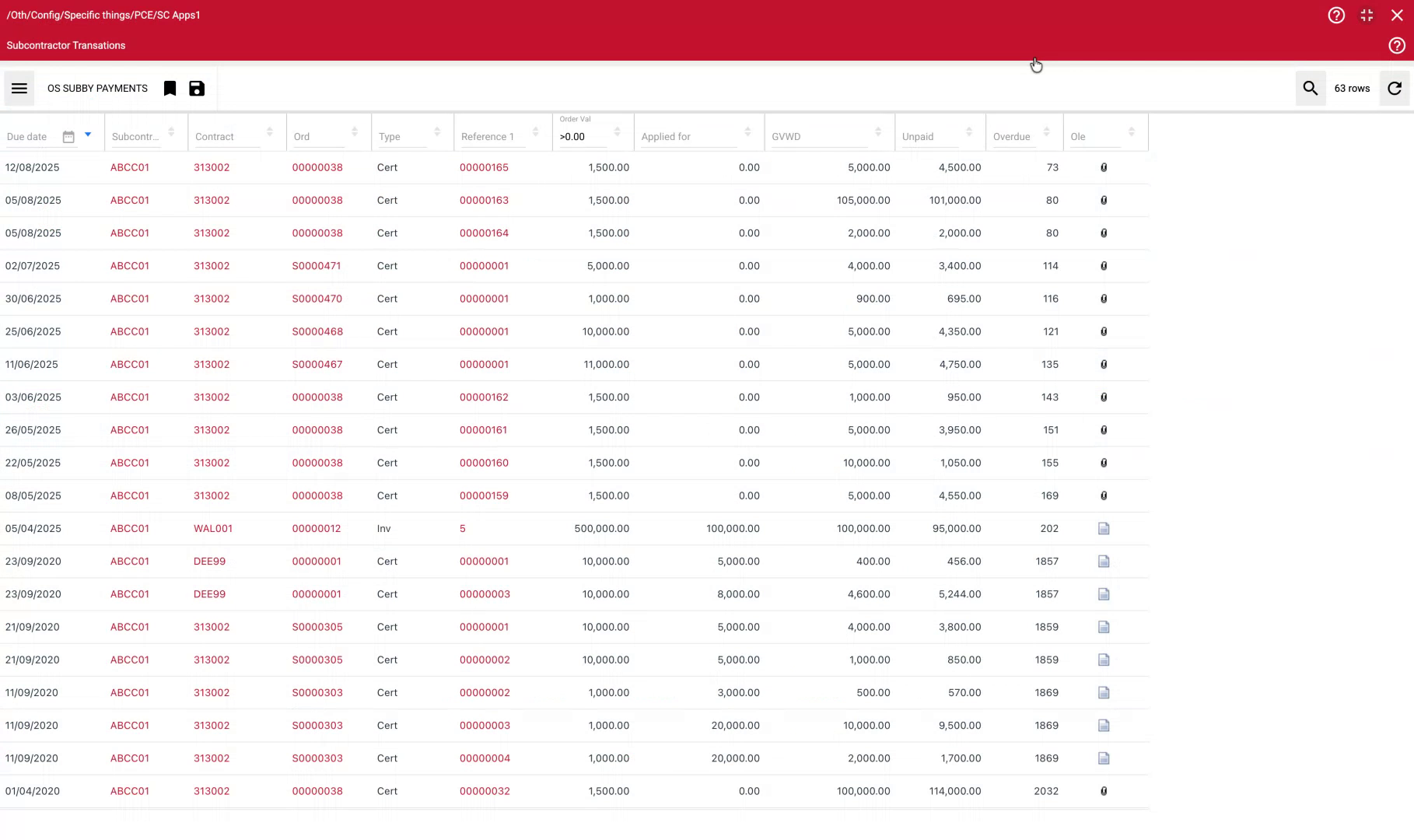The height and width of the screenshot is (840, 1414).
Task: Toggle sorting on the Unpaid column
Action: pos(969,131)
